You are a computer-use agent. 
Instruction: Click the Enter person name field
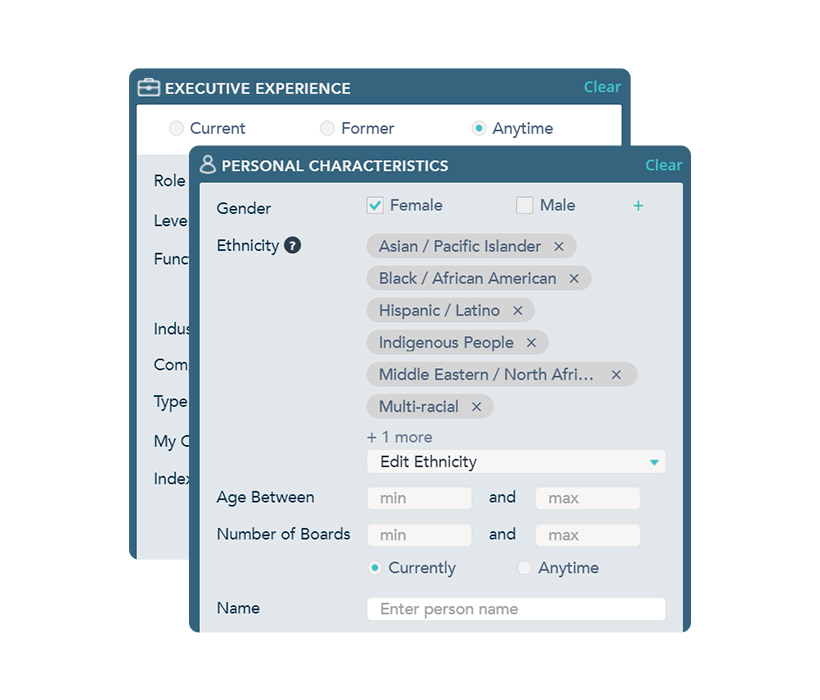click(x=515, y=608)
